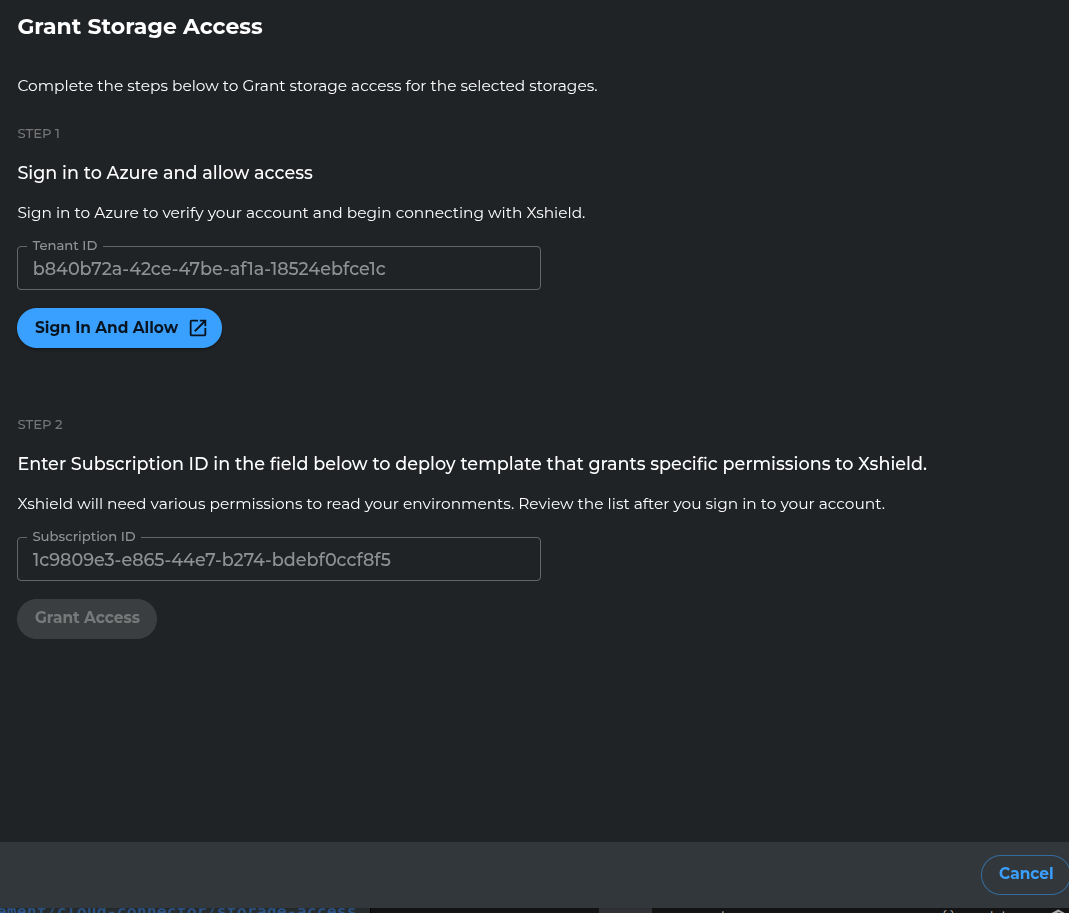Click the external-link icon on Sign In And Allow
1069x913 pixels.
point(197,328)
